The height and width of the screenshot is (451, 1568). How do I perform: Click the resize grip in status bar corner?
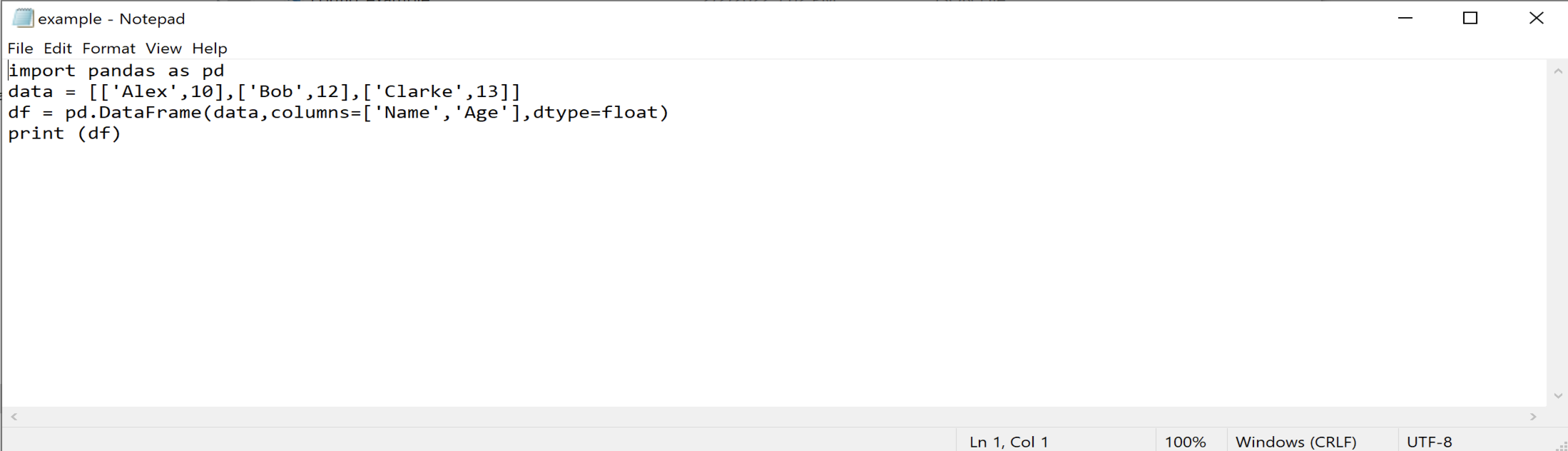coord(1560,445)
